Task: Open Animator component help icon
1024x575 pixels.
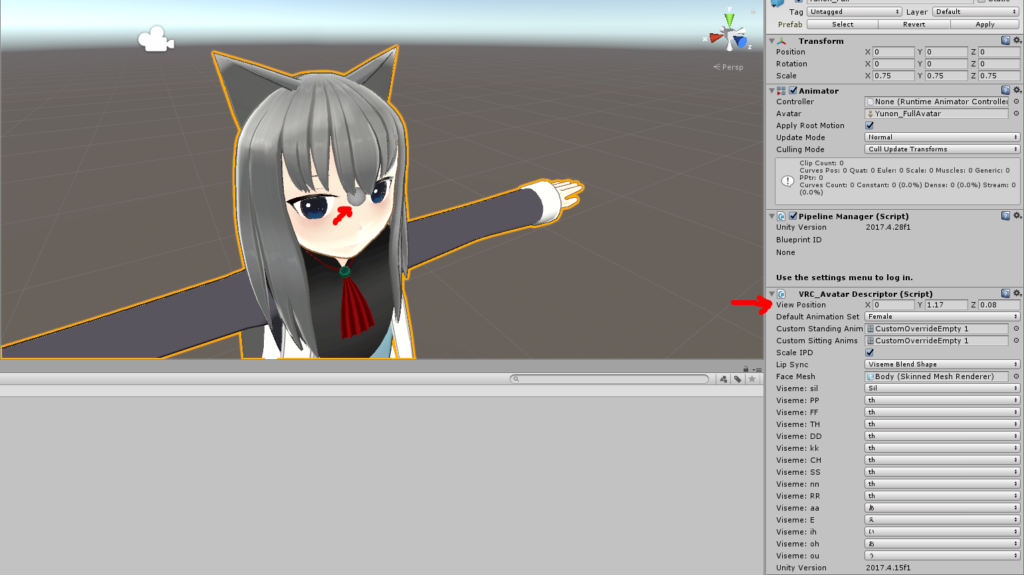Action: click(x=1005, y=90)
